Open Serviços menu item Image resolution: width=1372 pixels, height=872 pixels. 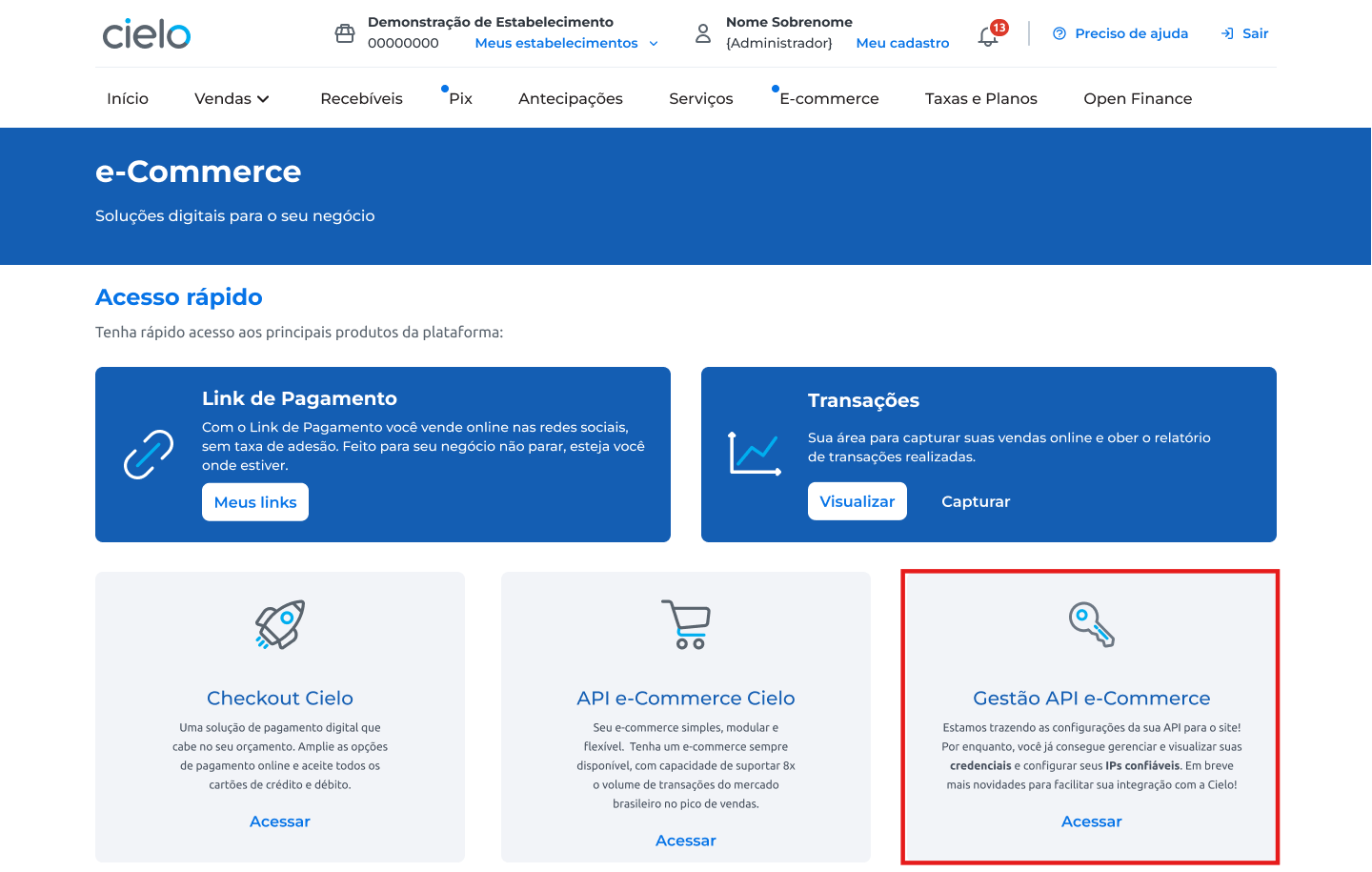pyautogui.click(x=701, y=98)
